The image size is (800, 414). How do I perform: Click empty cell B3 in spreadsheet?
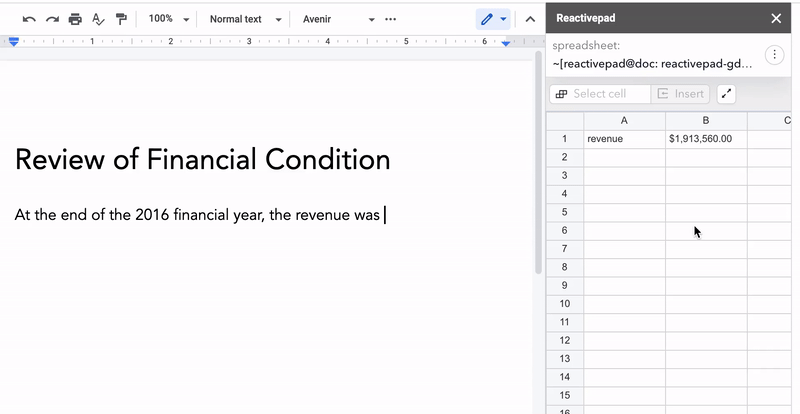[706, 176]
